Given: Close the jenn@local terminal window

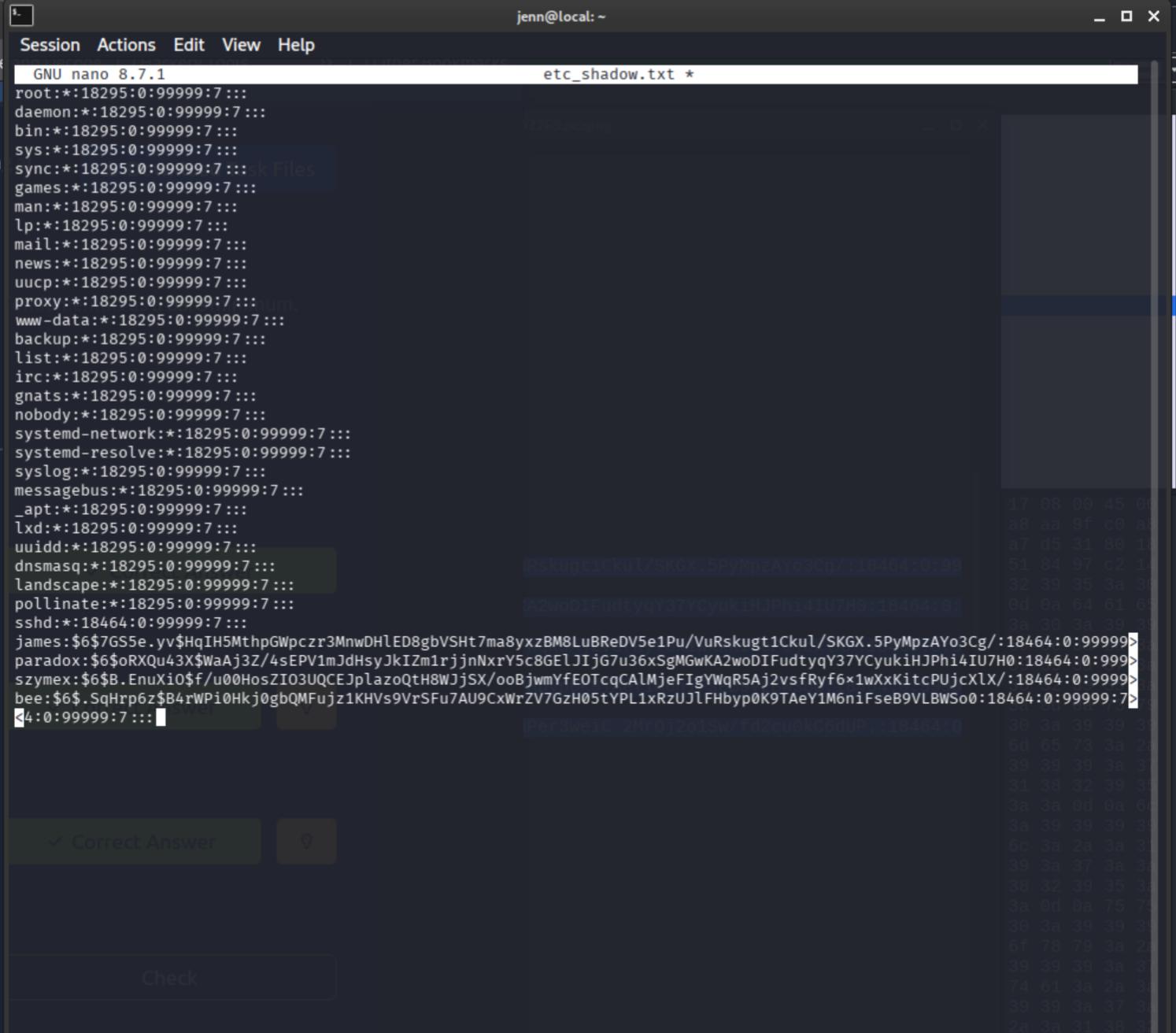Looking at the screenshot, I should click(x=1154, y=17).
